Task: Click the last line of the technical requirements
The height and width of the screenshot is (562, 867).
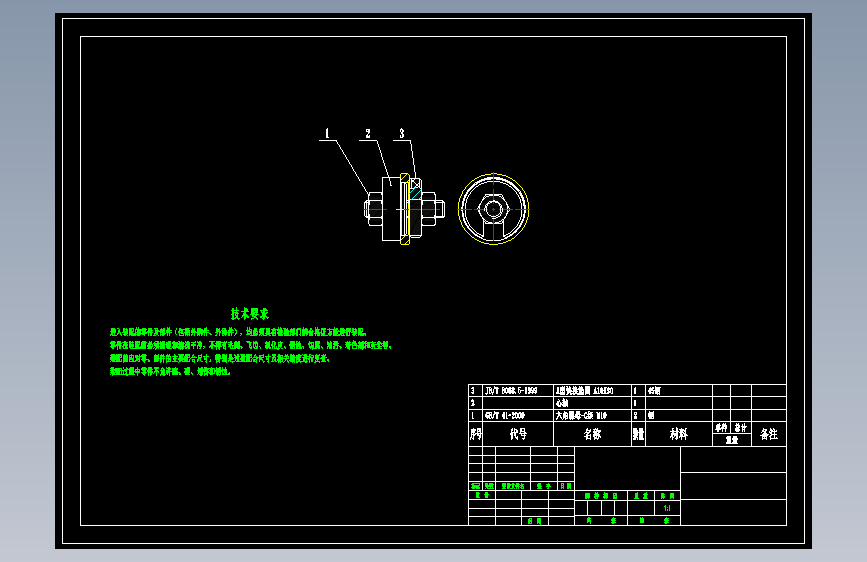Action: [x=170, y=372]
